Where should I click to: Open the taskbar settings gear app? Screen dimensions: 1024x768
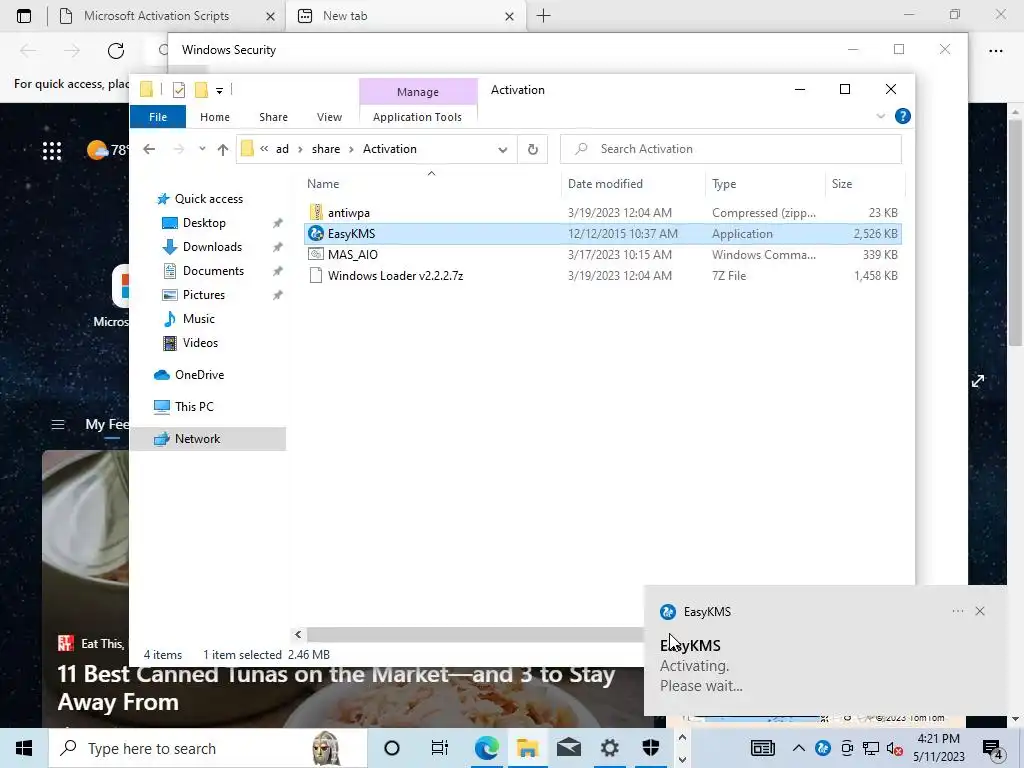point(609,748)
